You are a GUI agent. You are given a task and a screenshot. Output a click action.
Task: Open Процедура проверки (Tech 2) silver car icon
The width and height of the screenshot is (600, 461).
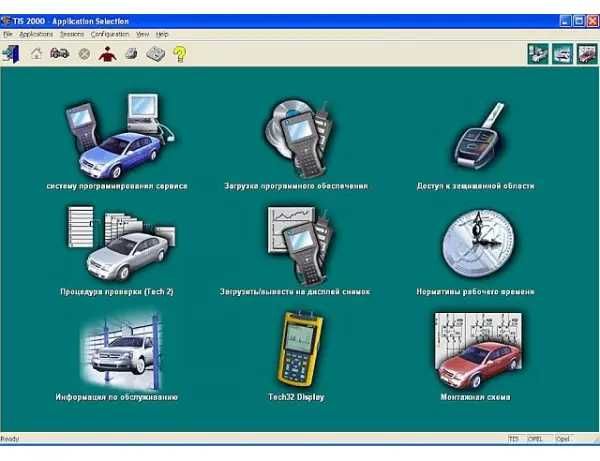pos(122,244)
